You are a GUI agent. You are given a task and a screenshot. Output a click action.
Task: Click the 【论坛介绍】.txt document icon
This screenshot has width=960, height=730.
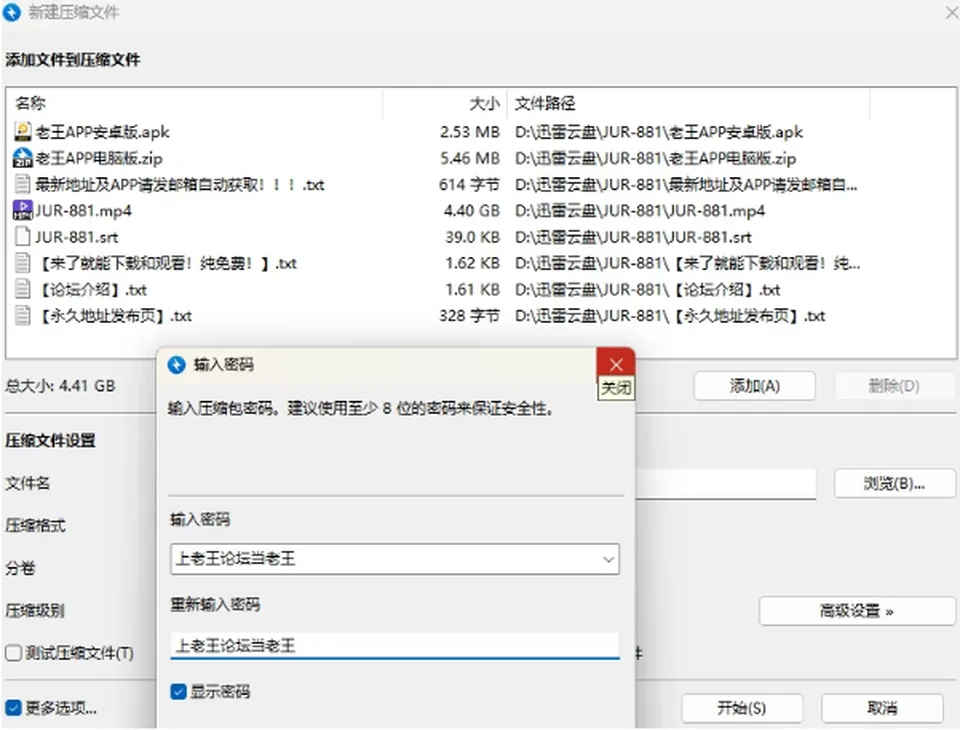pos(23,290)
